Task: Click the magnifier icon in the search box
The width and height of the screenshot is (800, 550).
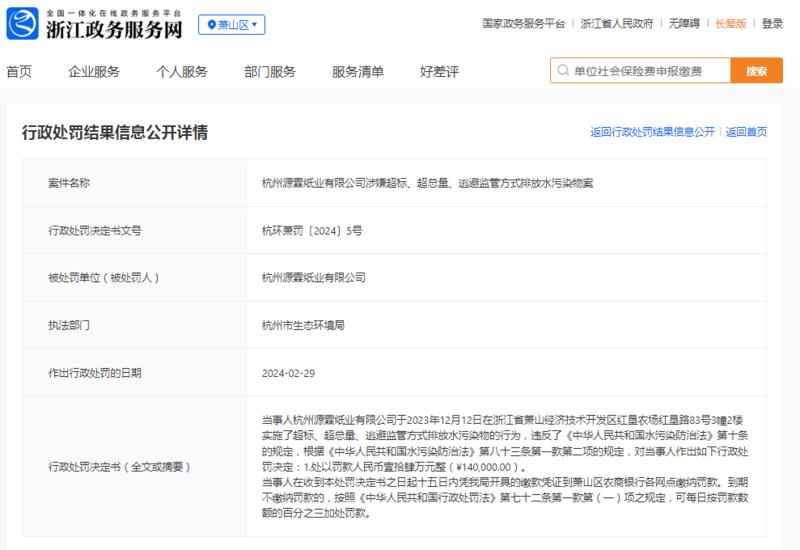Action: click(x=563, y=70)
